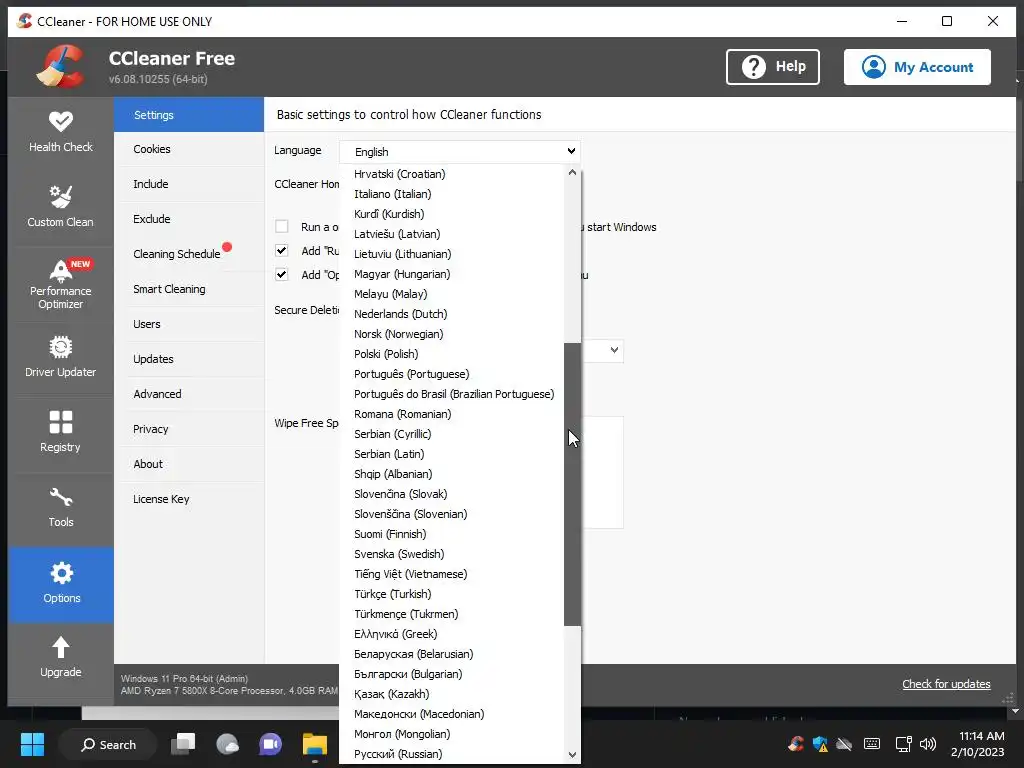Viewport: 1024px width, 768px height.
Task: Open the About tab
Action: (x=189, y=464)
